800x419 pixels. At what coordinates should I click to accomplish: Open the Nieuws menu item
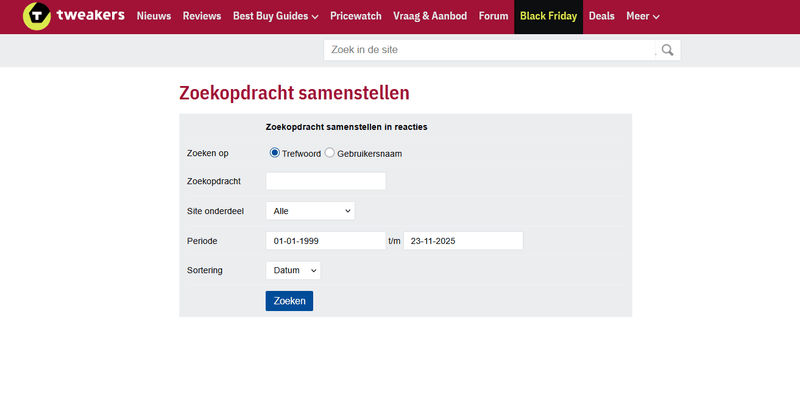[x=153, y=16]
